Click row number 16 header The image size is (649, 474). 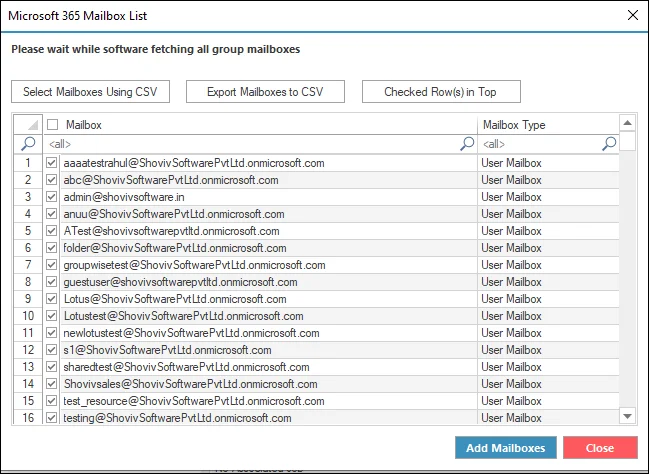pyautogui.click(x=28, y=417)
